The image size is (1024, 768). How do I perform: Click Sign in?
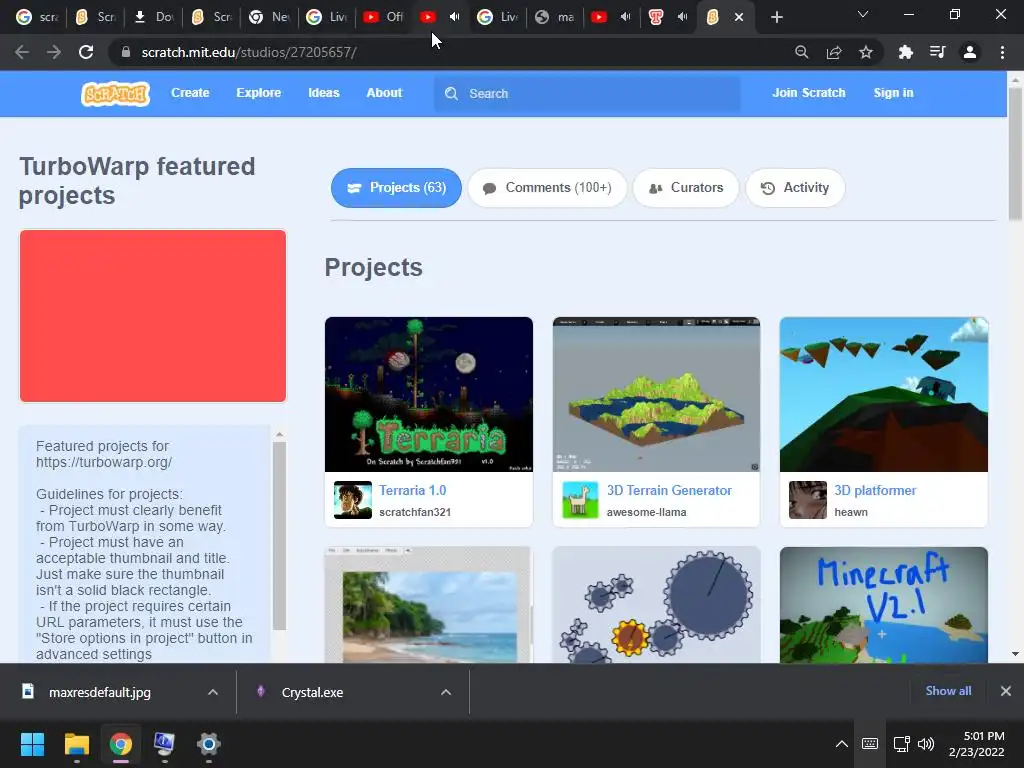click(893, 93)
